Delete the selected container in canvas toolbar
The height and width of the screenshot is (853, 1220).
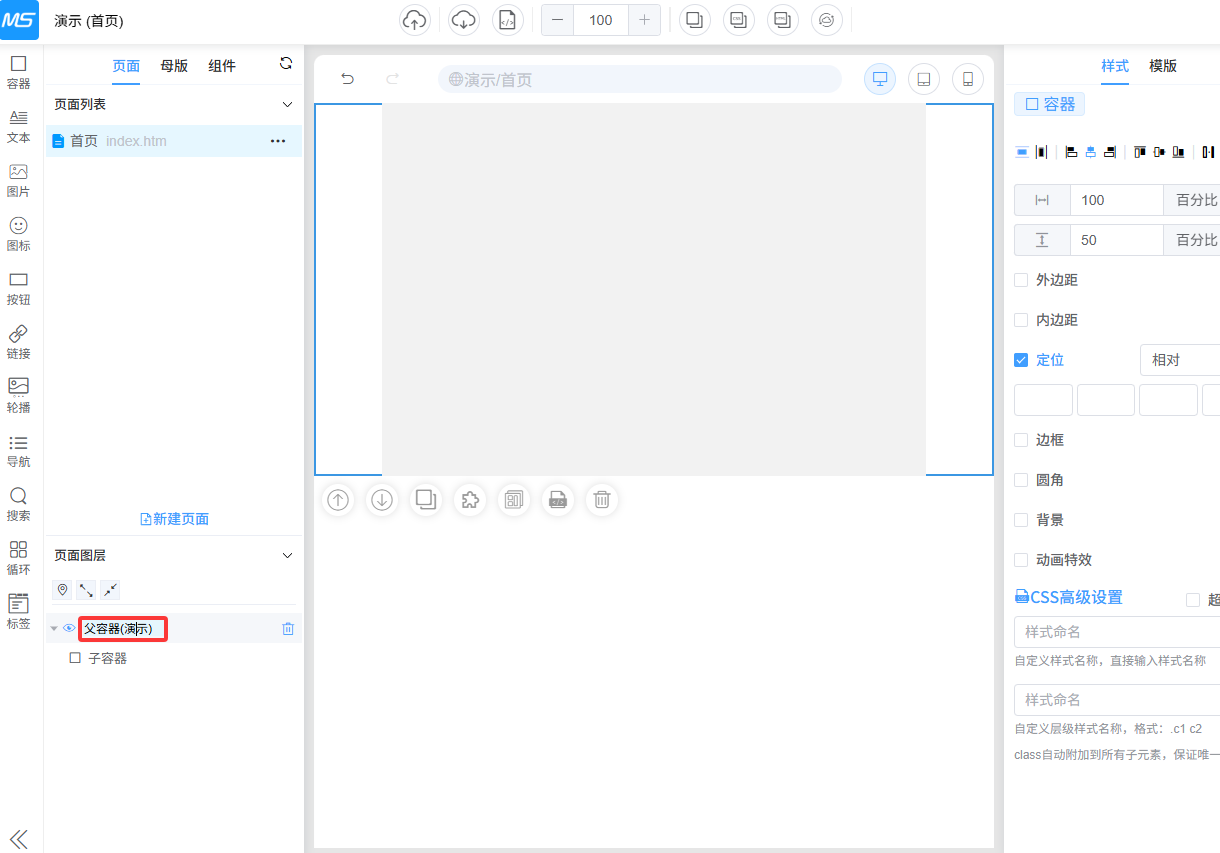click(x=602, y=500)
